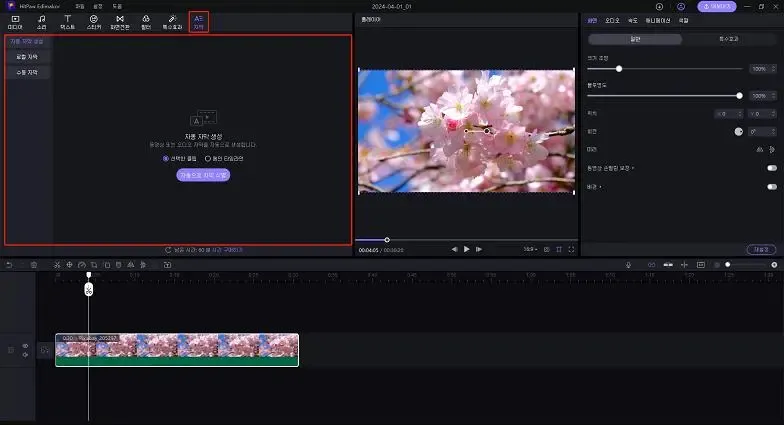Click the microphone voice-over icon above timeline
The image size is (784, 425).
click(x=628, y=264)
